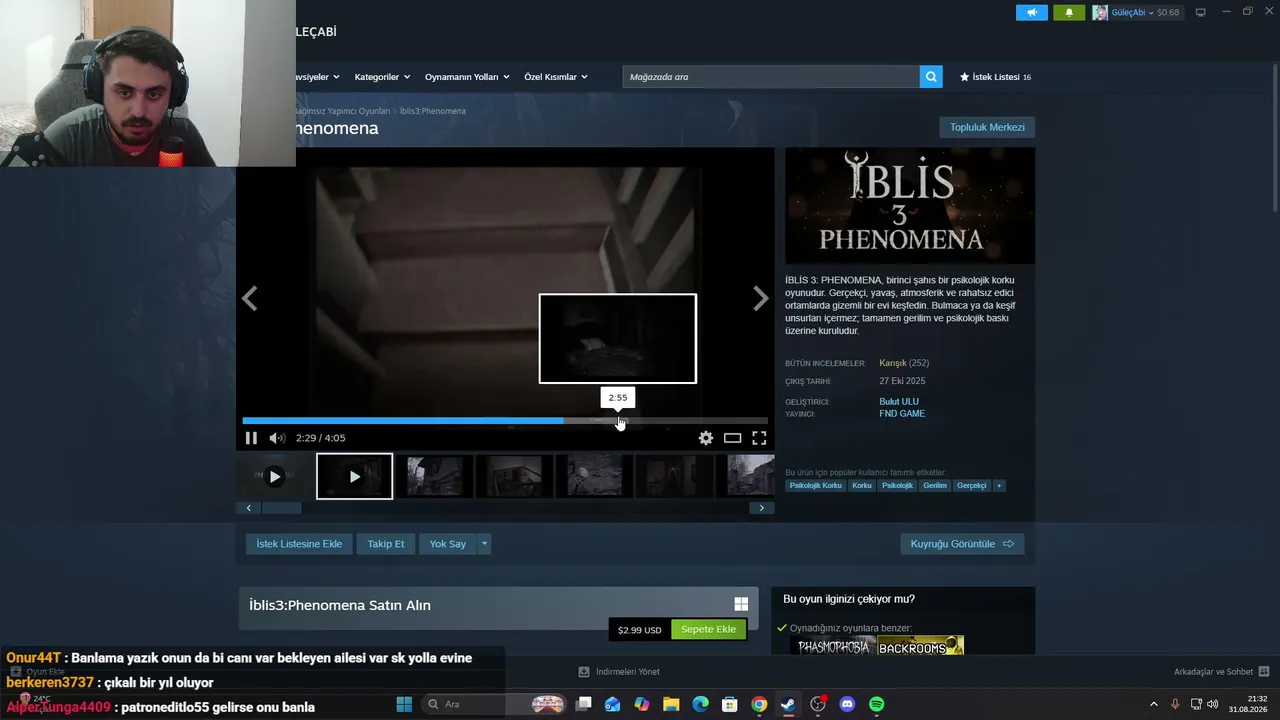Open the Gerçekçi tag
Viewport: 1280px width, 720px height.
972,486
